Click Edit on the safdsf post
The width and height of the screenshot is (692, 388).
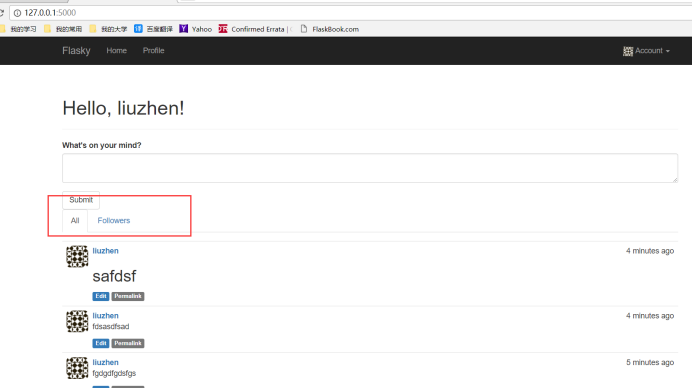(x=101, y=296)
